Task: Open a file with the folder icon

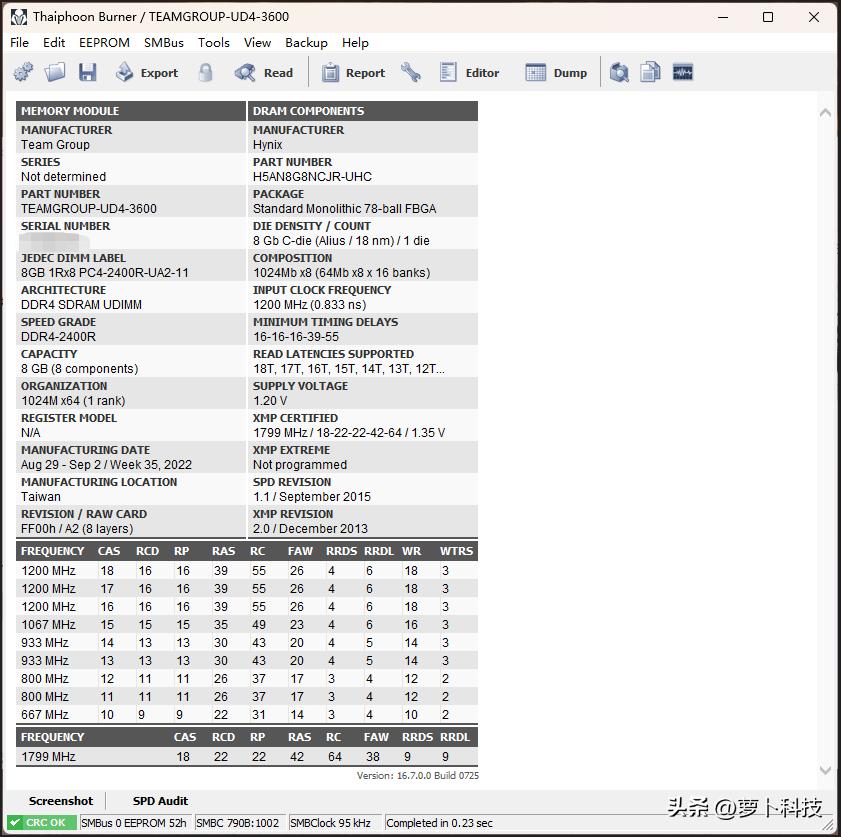Action: pyautogui.click(x=55, y=72)
